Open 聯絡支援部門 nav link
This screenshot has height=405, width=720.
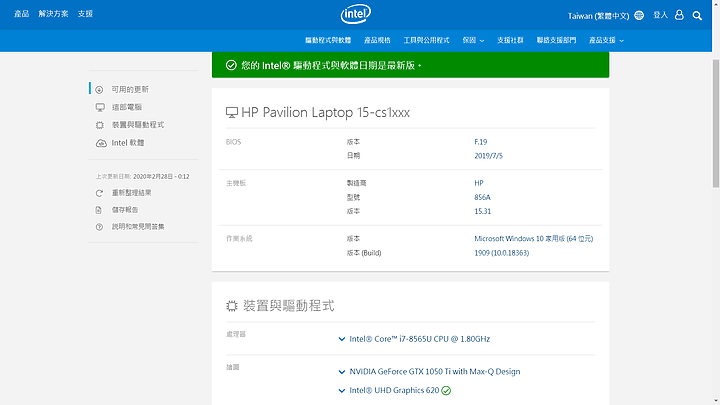[x=556, y=40]
